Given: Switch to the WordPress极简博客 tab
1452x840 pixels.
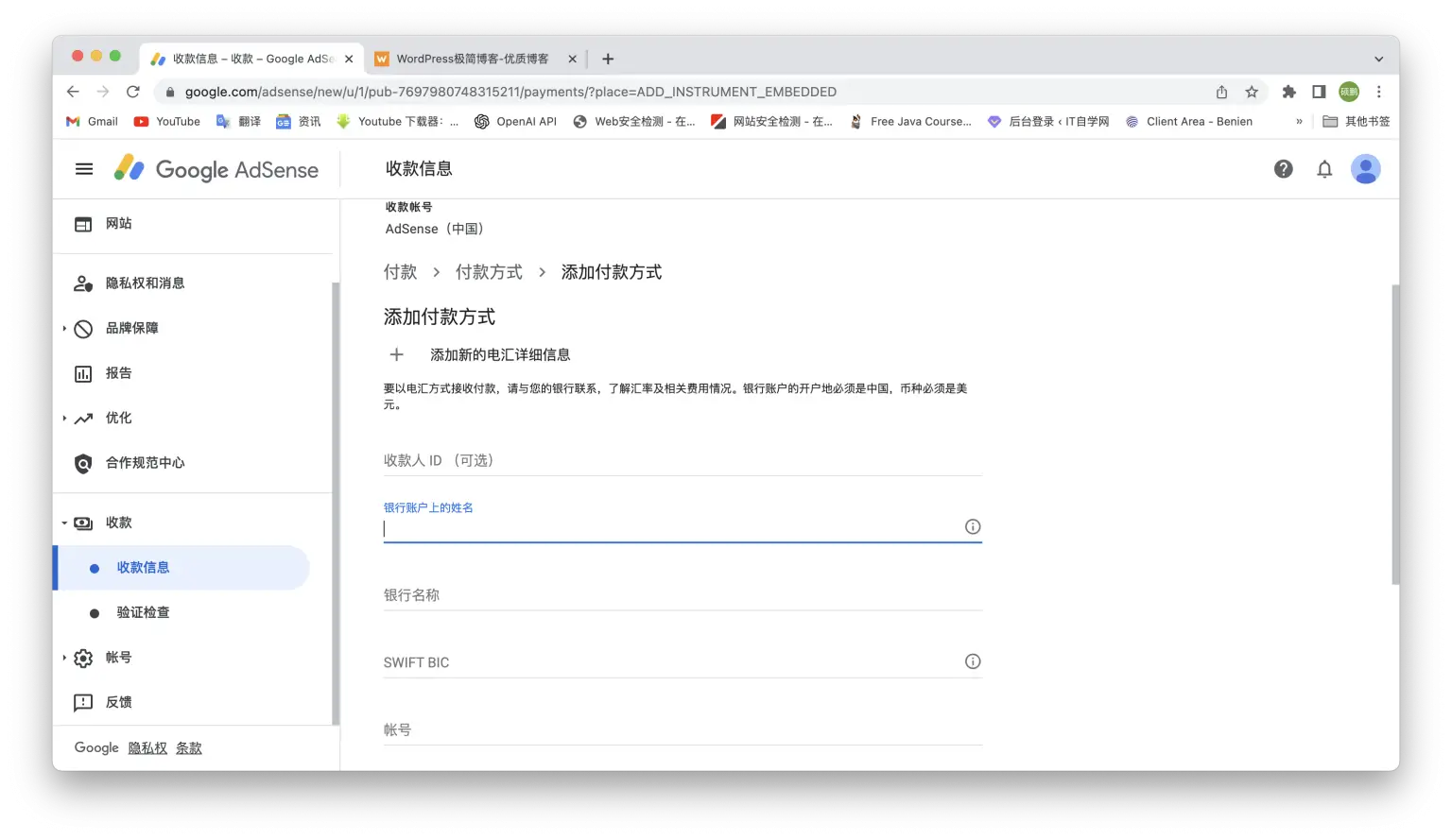Looking at the screenshot, I should (473, 59).
